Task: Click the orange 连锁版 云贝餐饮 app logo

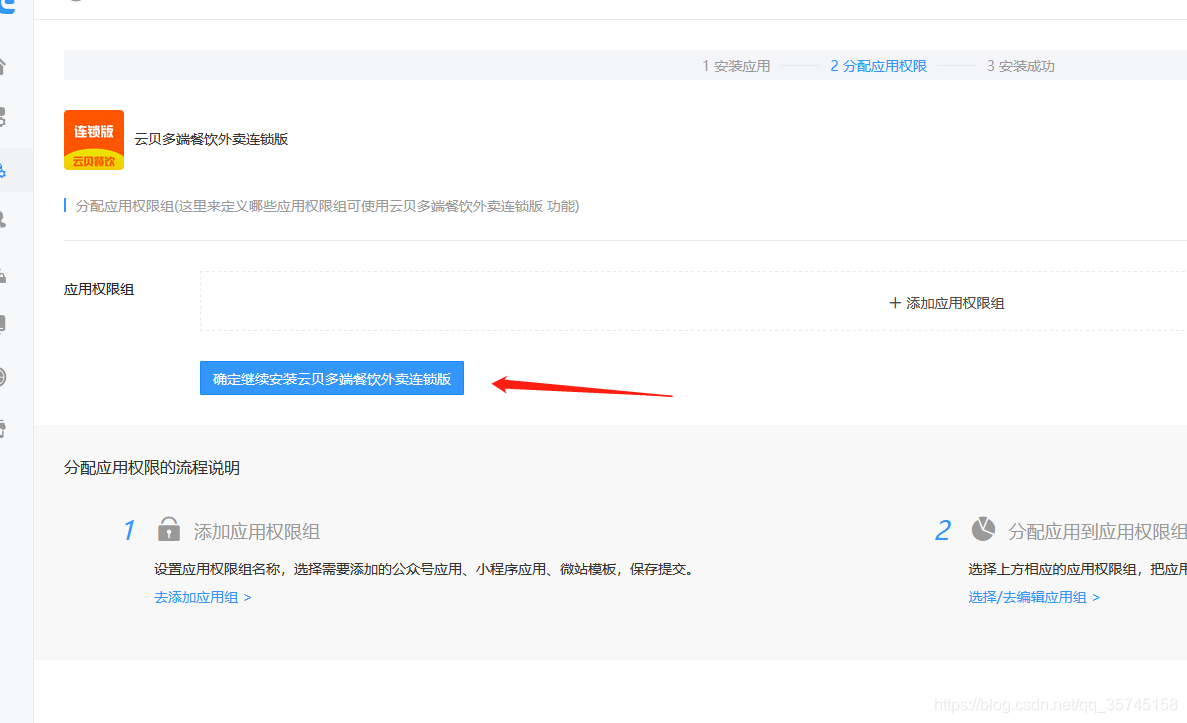Action: [94, 140]
